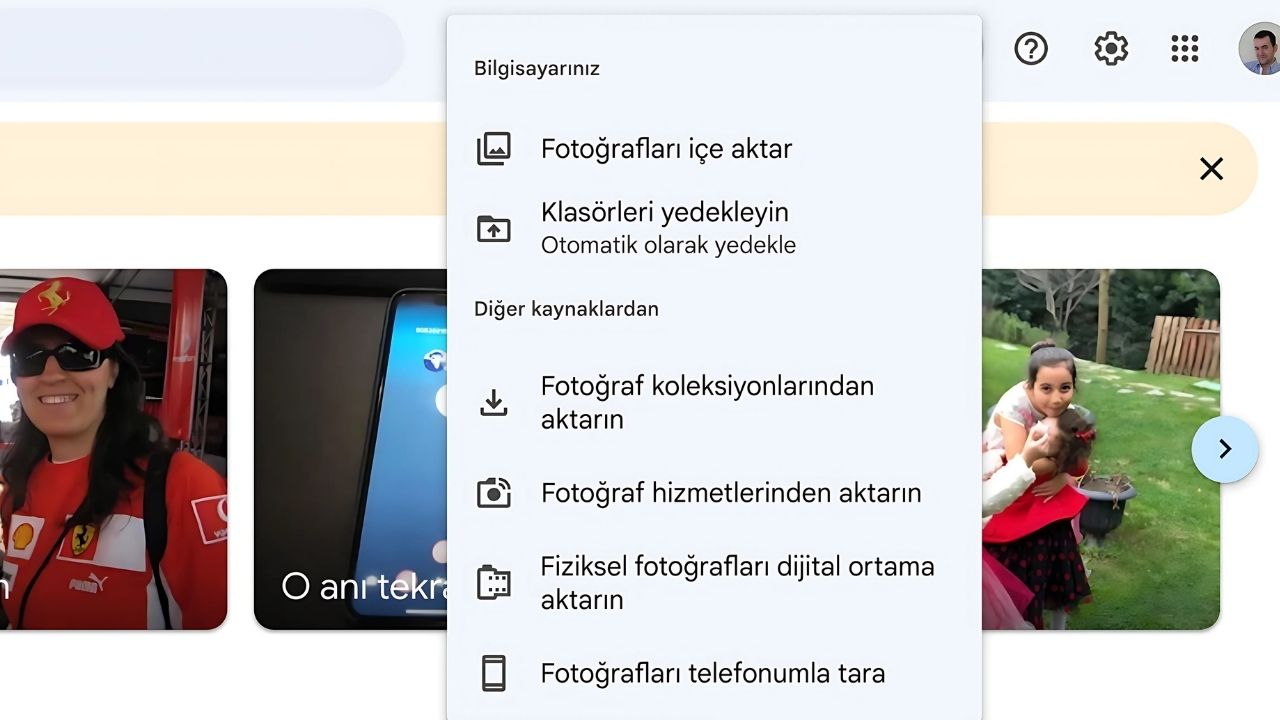Dismiss the yellow banner with X
The image size is (1280, 720).
1211,169
